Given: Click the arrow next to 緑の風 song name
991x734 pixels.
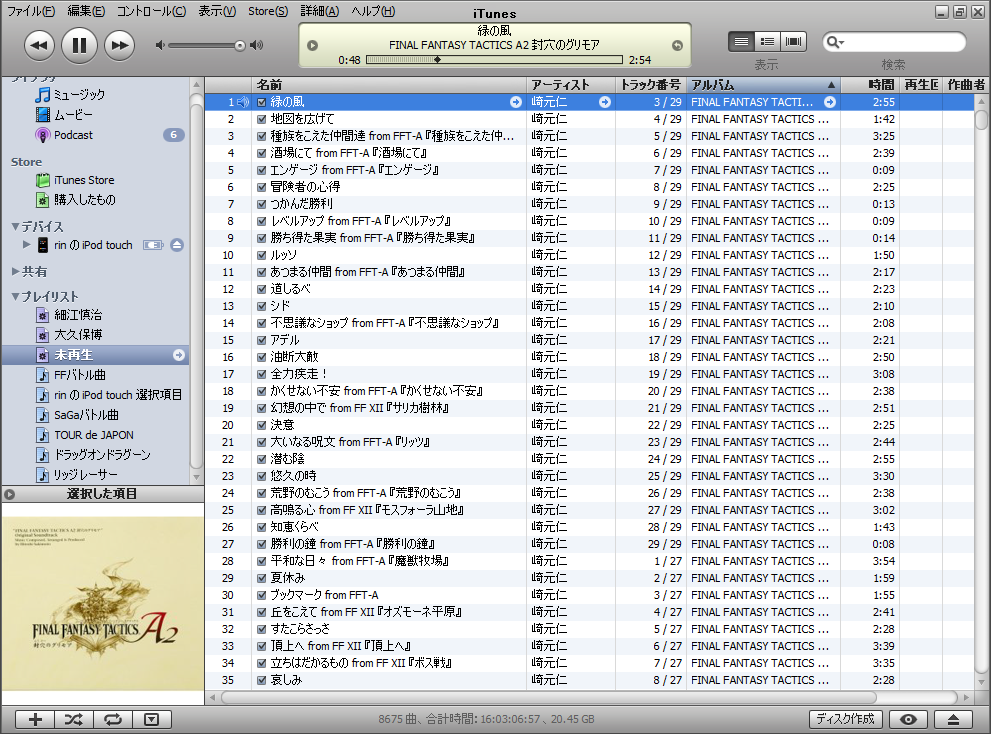Looking at the screenshot, I should click(516, 102).
